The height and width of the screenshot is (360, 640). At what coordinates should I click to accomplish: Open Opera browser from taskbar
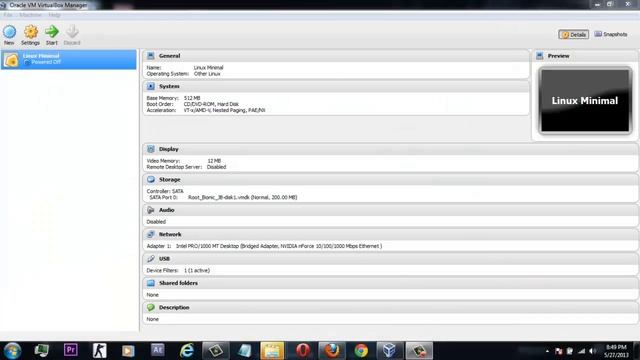point(303,351)
